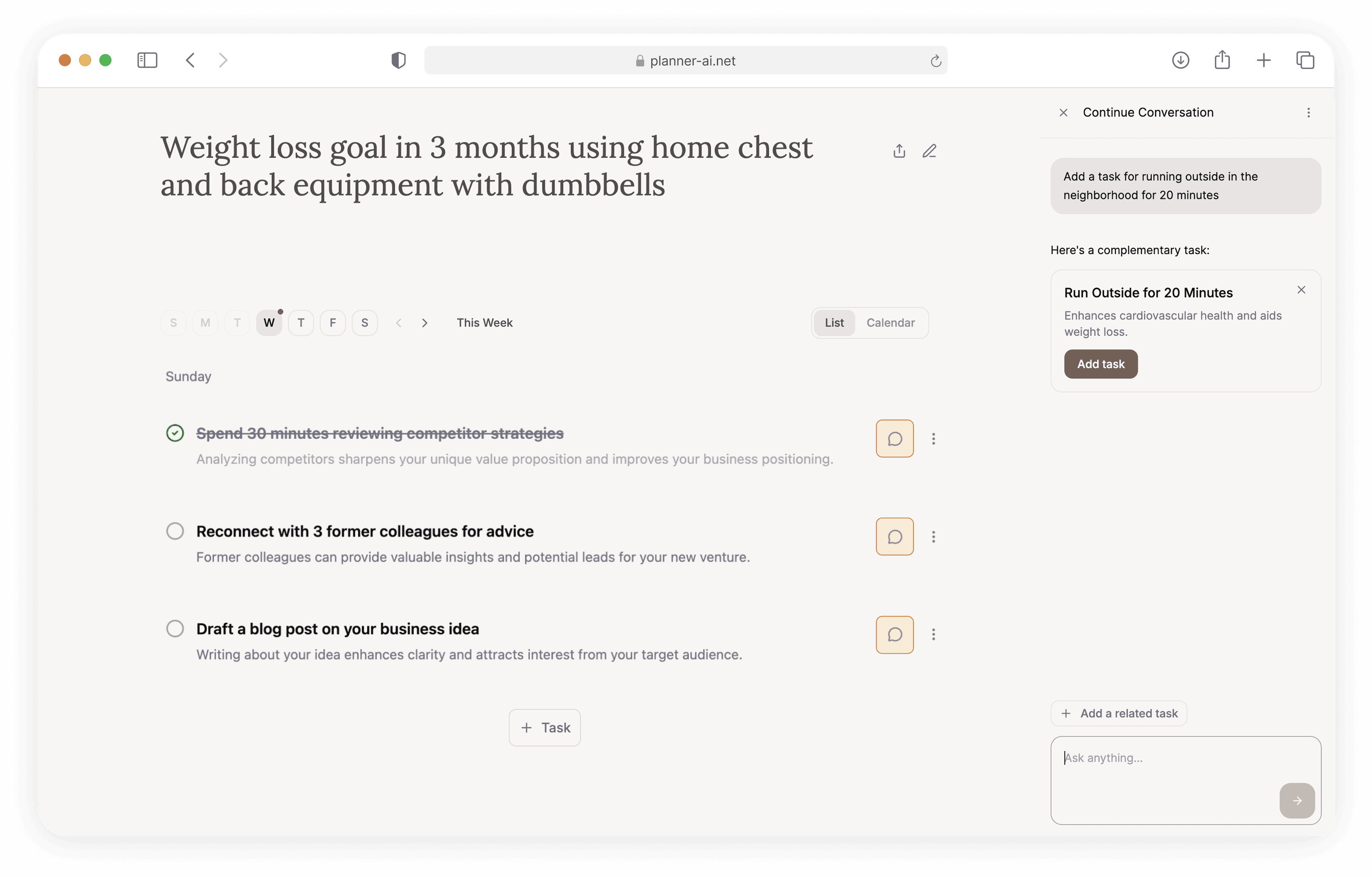Click the Enhances cardiovascular health description
Screen dimensions: 1372x877
(x=1173, y=323)
